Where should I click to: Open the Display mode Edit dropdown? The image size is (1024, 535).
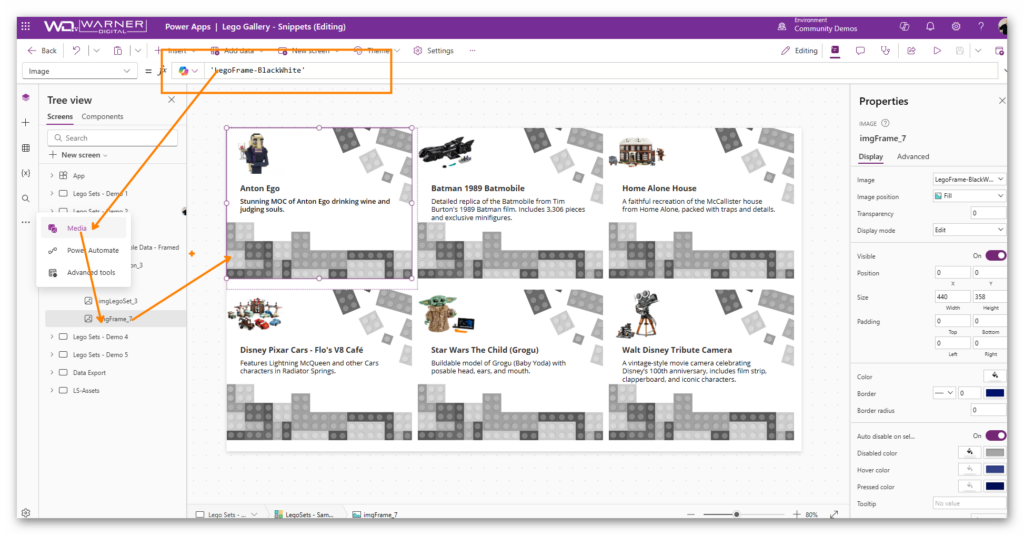(968, 230)
